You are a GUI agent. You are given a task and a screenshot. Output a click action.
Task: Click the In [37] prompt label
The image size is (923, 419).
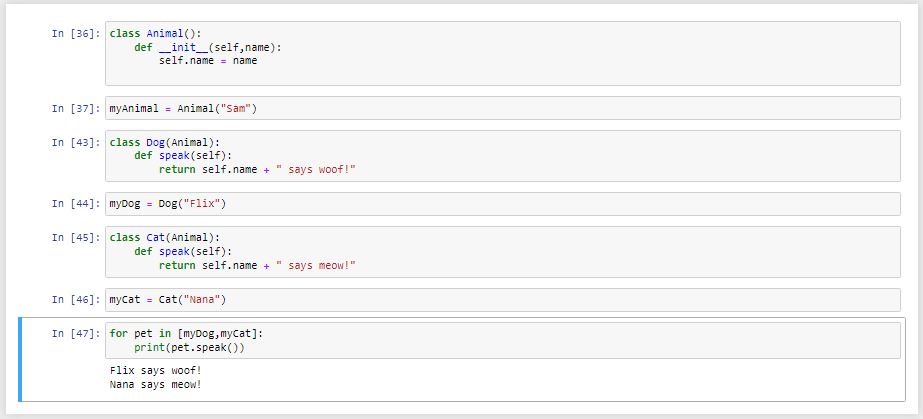pos(75,108)
